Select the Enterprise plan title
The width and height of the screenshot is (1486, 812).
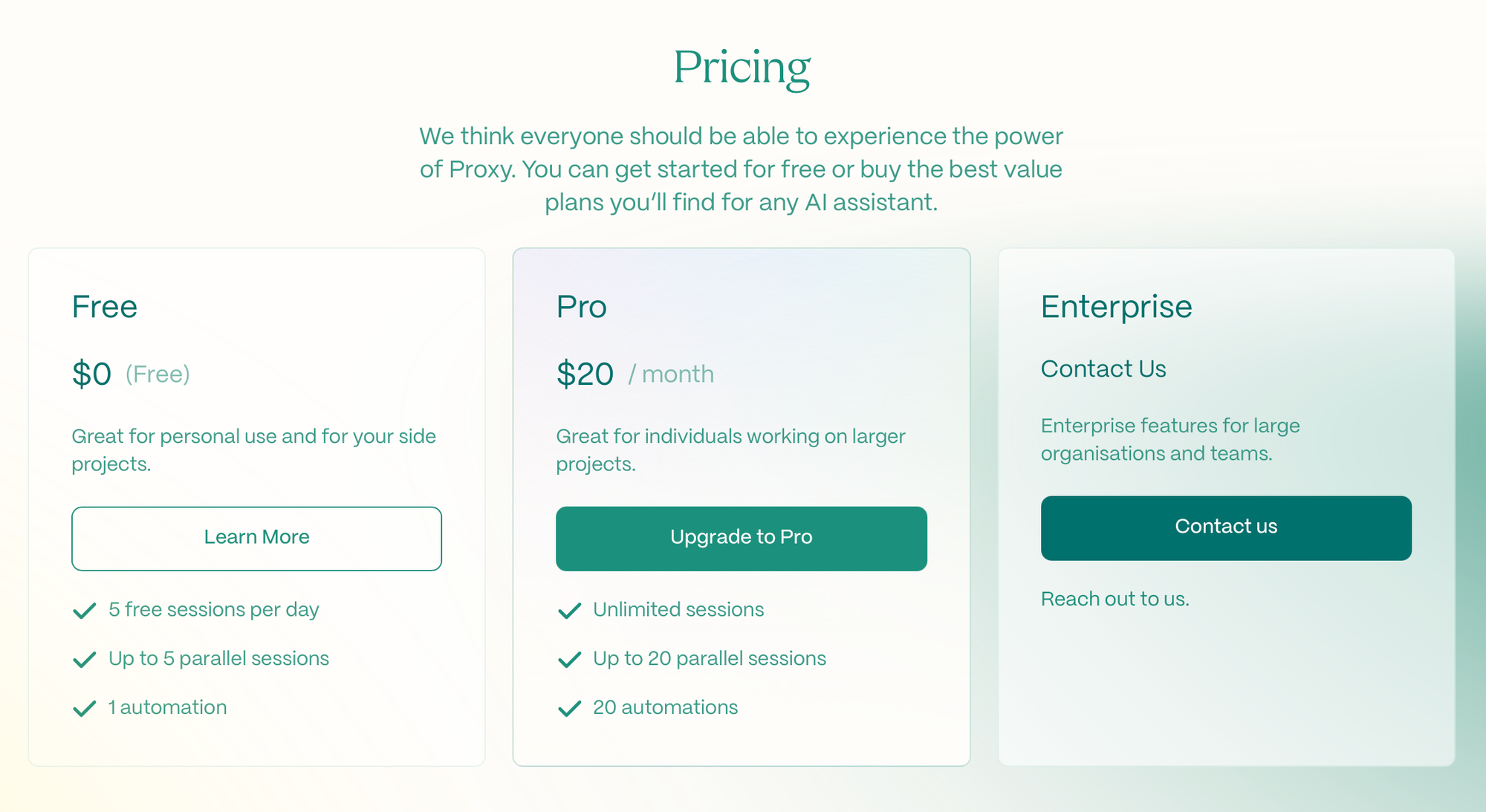coord(1116,307)
